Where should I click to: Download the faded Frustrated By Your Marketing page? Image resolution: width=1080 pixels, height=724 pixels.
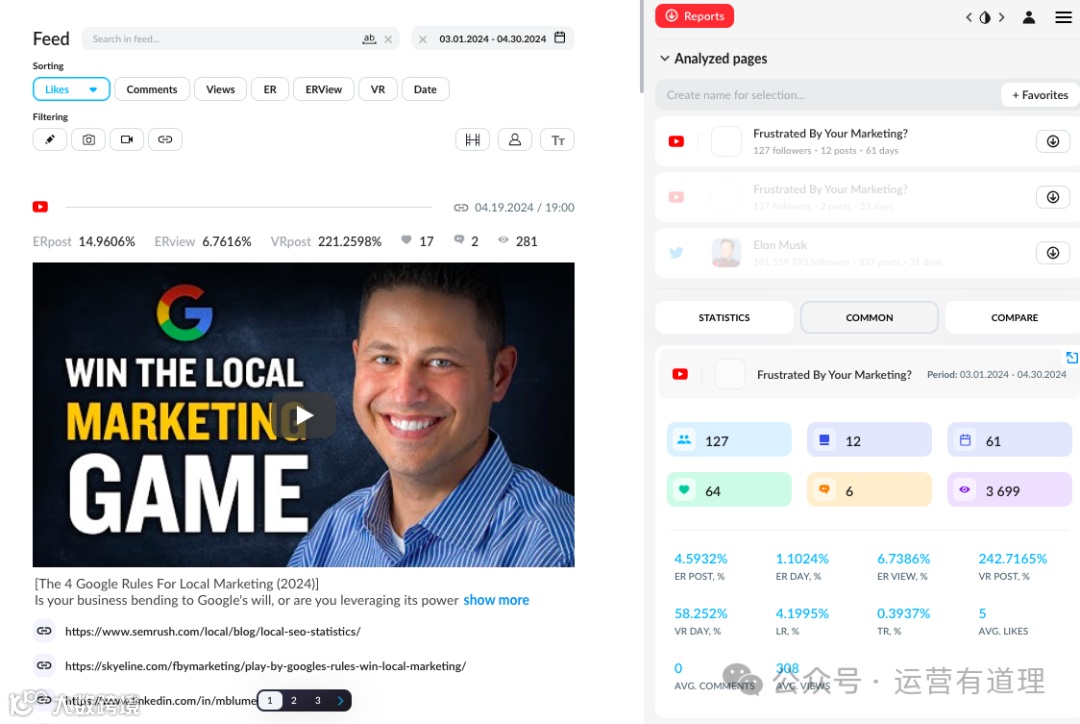[1052, 197]
